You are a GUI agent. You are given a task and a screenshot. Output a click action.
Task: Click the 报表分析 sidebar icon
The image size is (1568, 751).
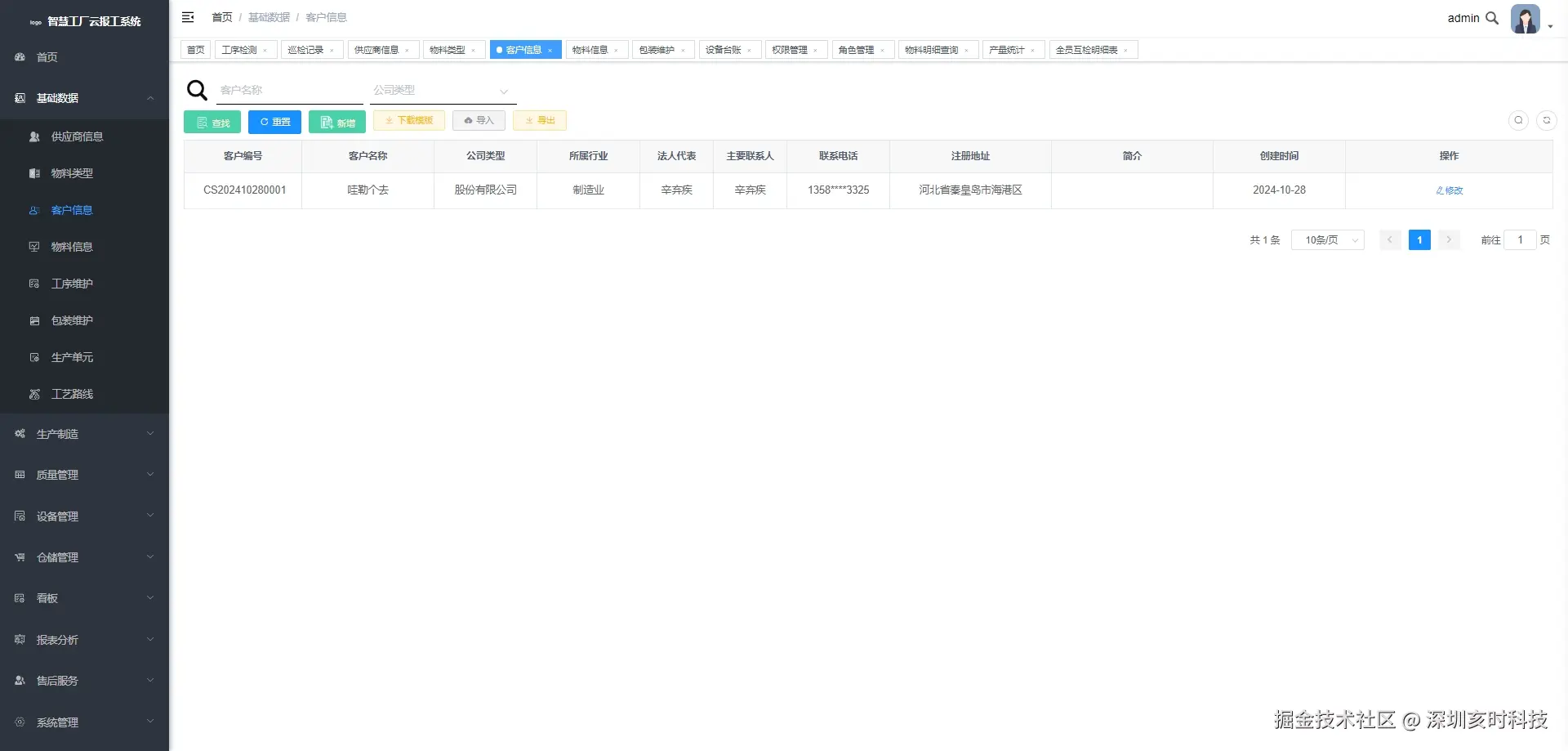[20, 640]
